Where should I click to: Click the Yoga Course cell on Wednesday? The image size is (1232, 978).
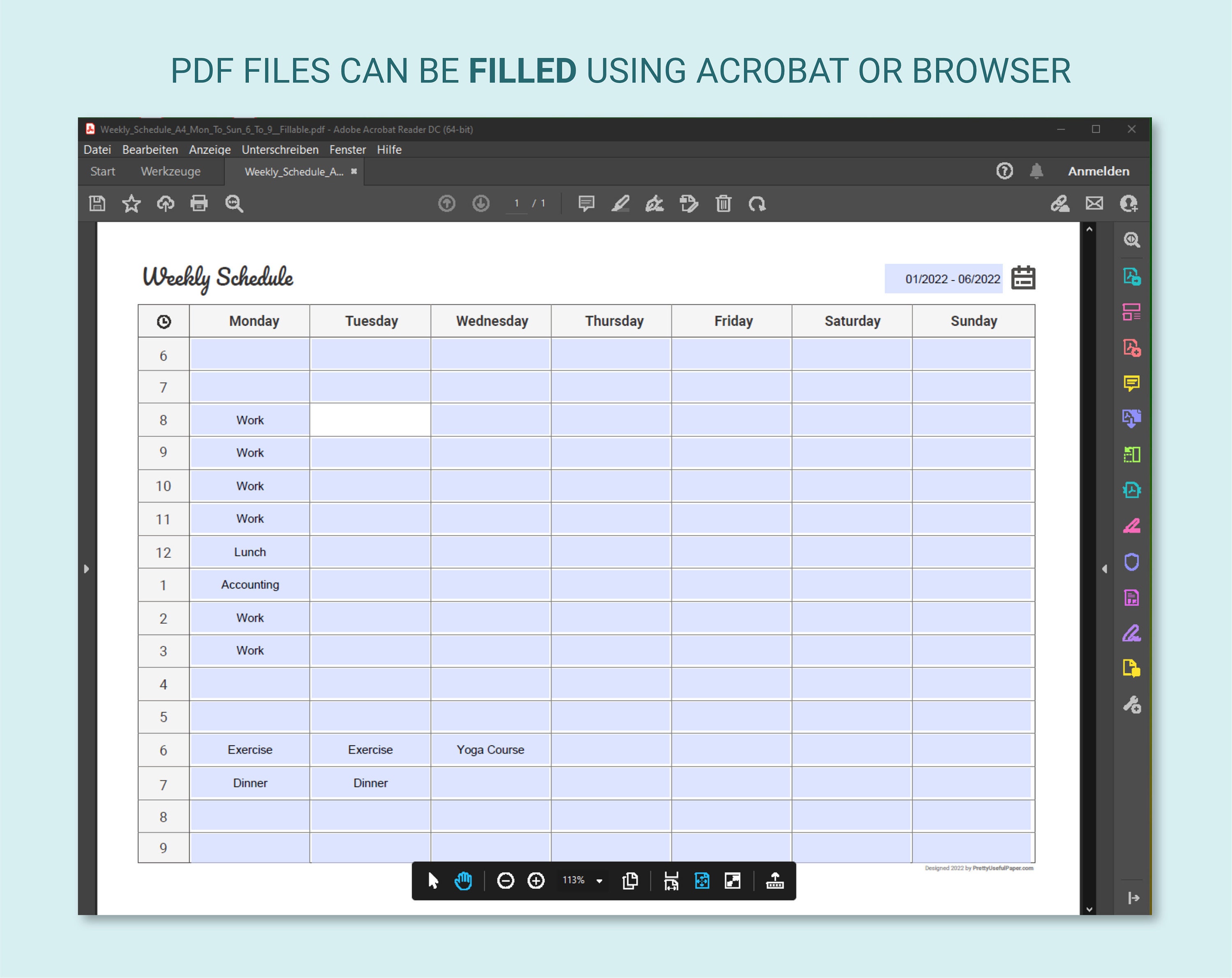[490, 749]
